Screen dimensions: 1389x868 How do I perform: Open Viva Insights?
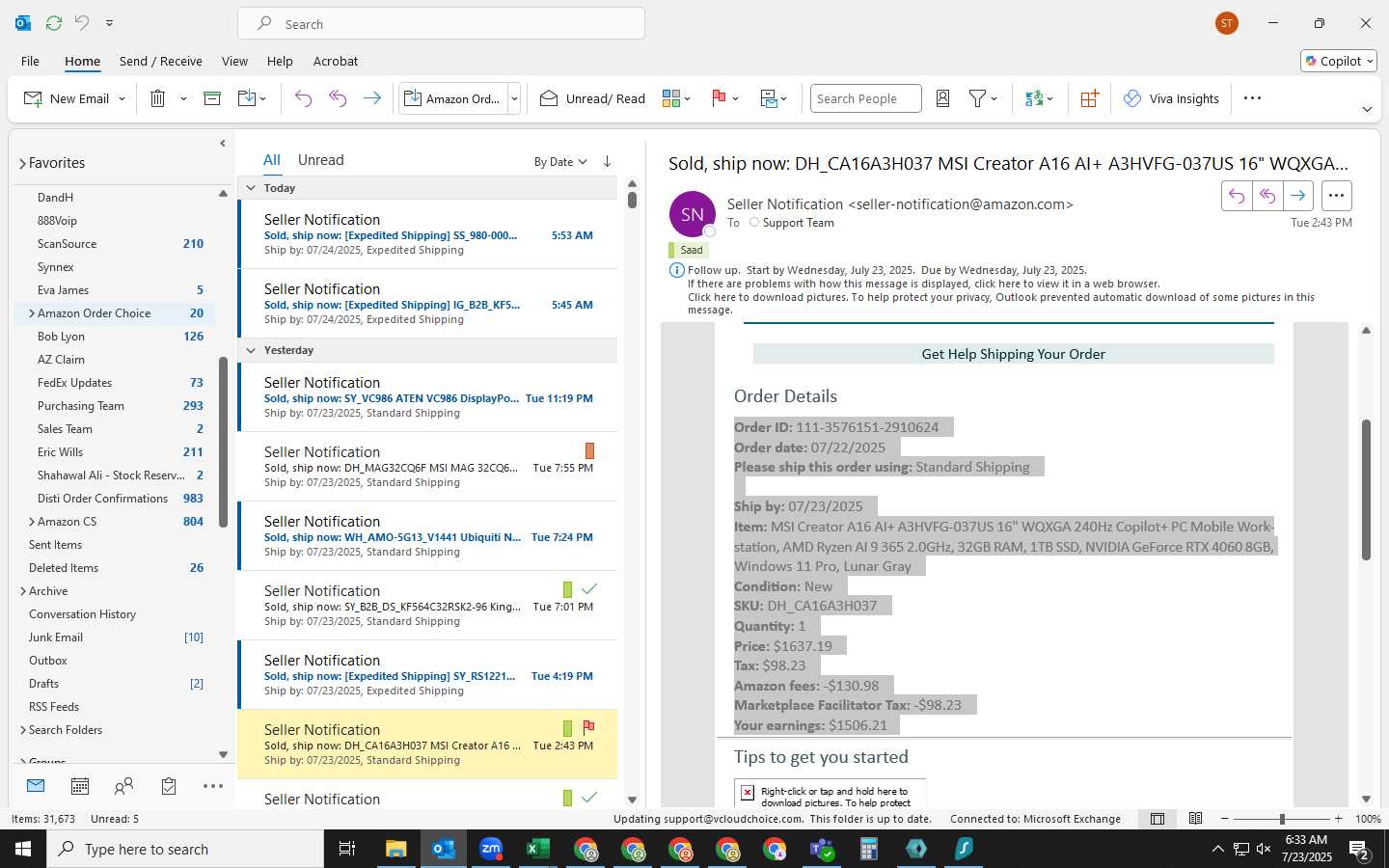pyautogui.click(x=1171, y=98)
